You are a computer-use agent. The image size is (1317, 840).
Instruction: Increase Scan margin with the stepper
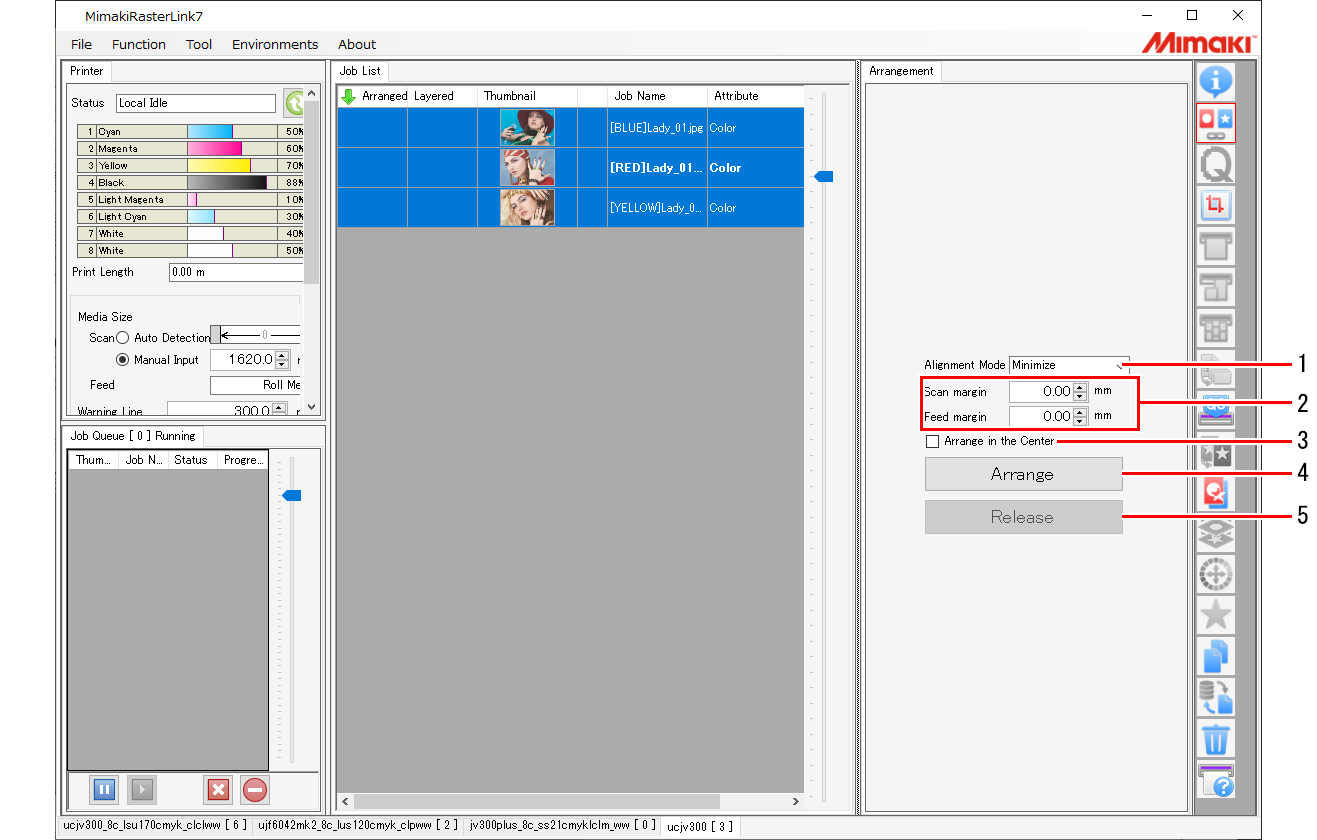click(1079, 387)
